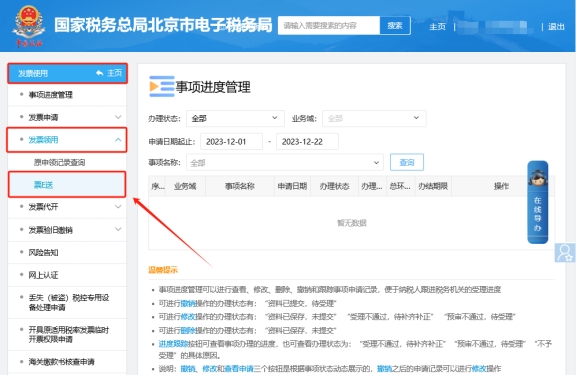Viewport: 576px width, 375px height.
Task: Open the 业务域 dropdown
Action: pyautogui.click(x=374, y=118)
